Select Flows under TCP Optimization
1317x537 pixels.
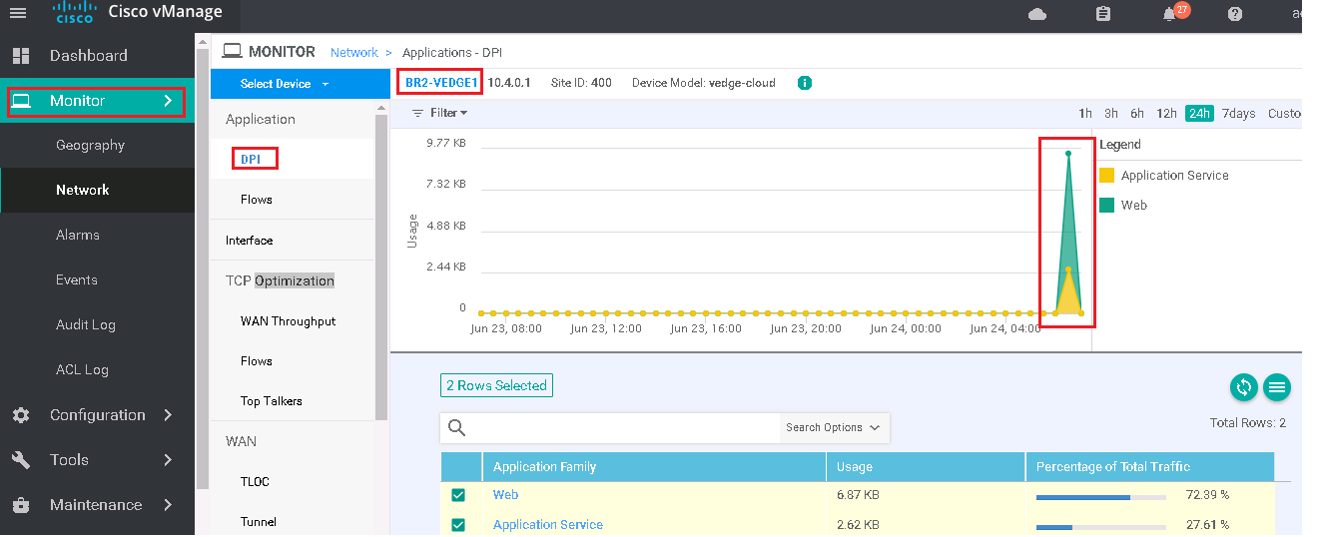click(257, 361)
